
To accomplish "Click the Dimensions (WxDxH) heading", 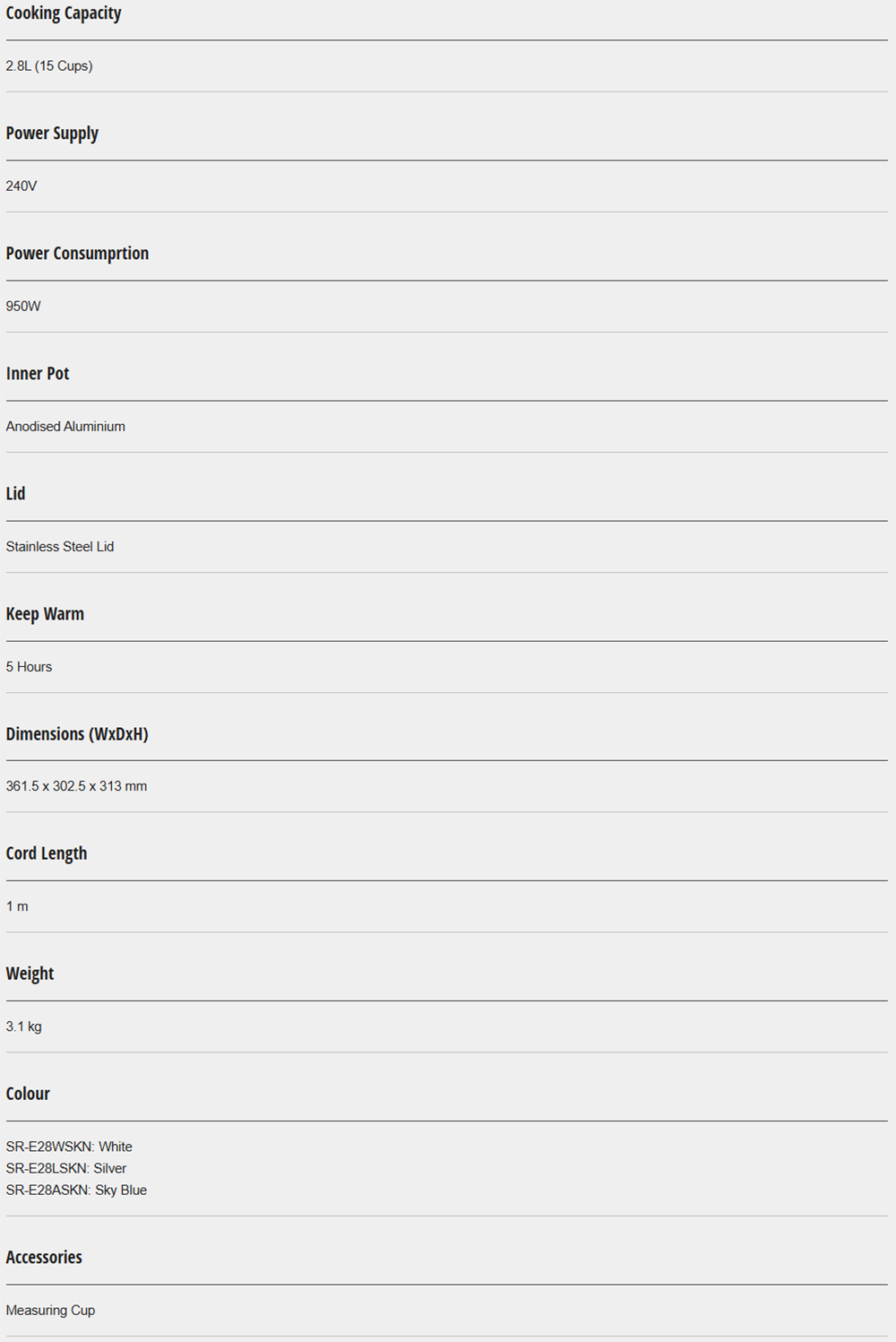I will click(x=77, y=734).
